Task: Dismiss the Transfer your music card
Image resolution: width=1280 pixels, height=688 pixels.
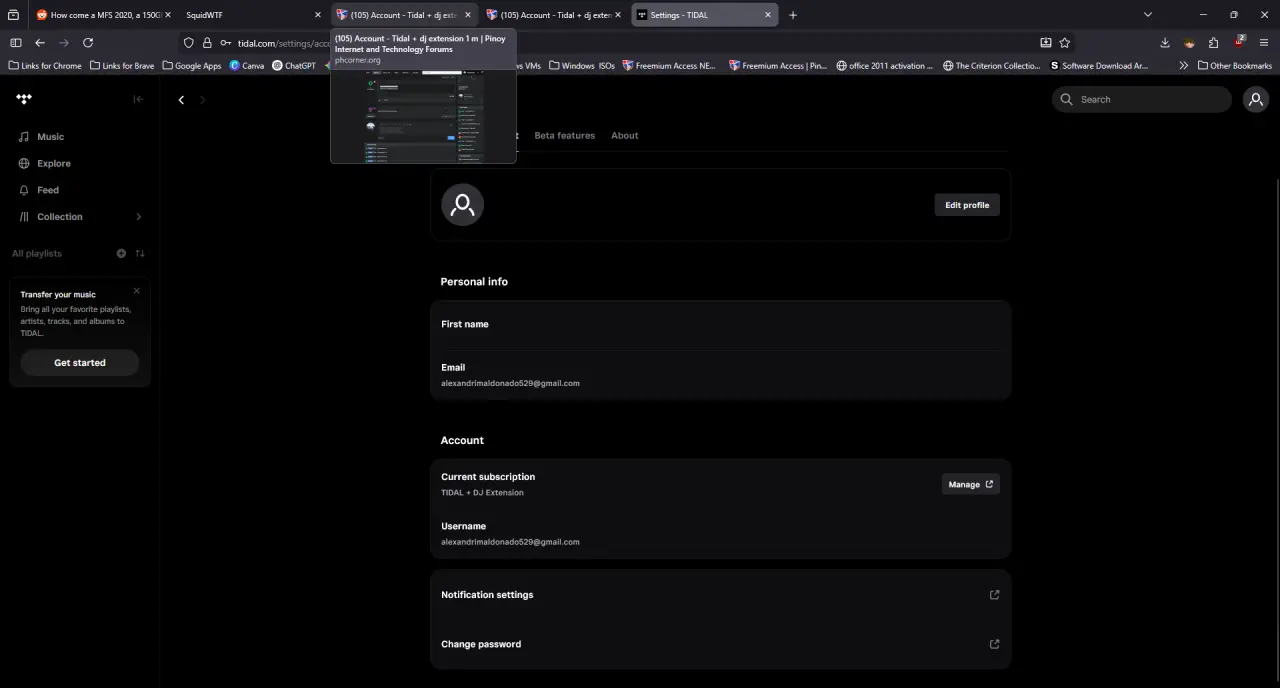Action: click(137, 291)
